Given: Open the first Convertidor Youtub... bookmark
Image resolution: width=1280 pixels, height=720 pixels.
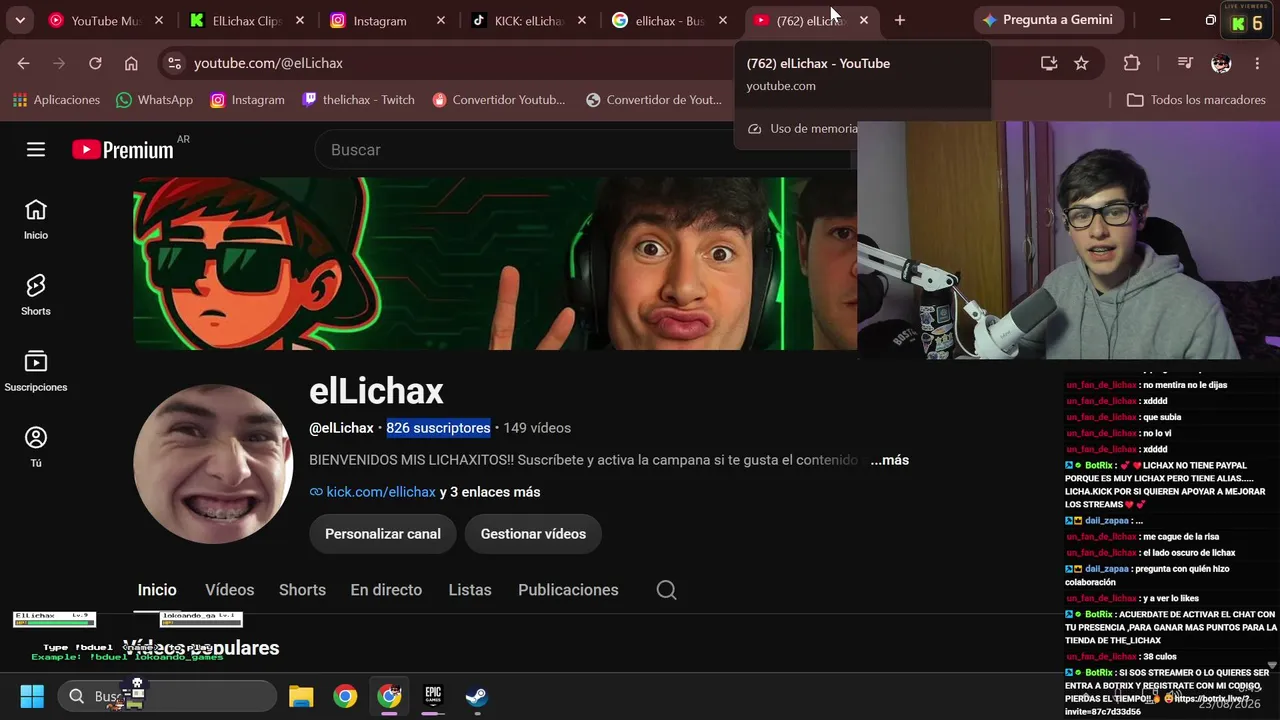Looking at the screenshot, I should pos(498,100).
